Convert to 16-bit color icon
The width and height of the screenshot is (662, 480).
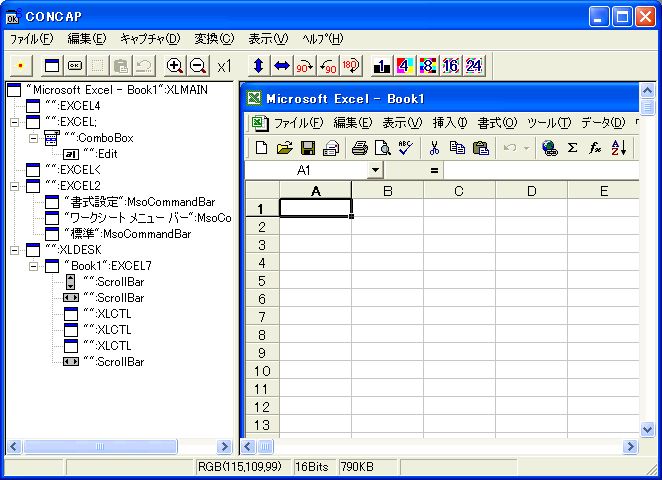click(x=450, y=66)
